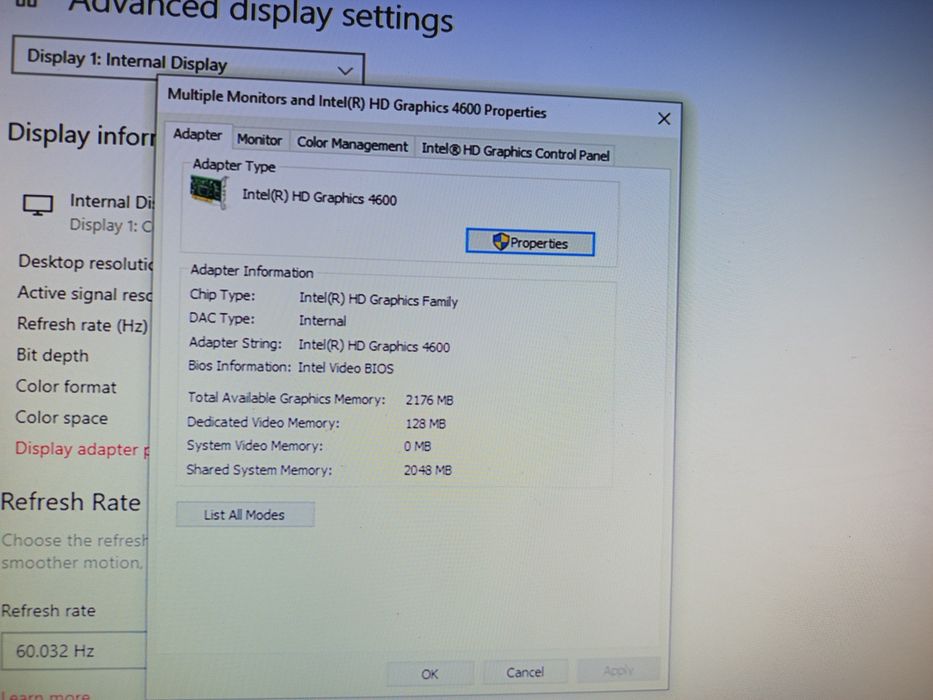Screen dimensions: 933x700
Task: Click the DAC Type value Internal
Action: coord(323,321)
